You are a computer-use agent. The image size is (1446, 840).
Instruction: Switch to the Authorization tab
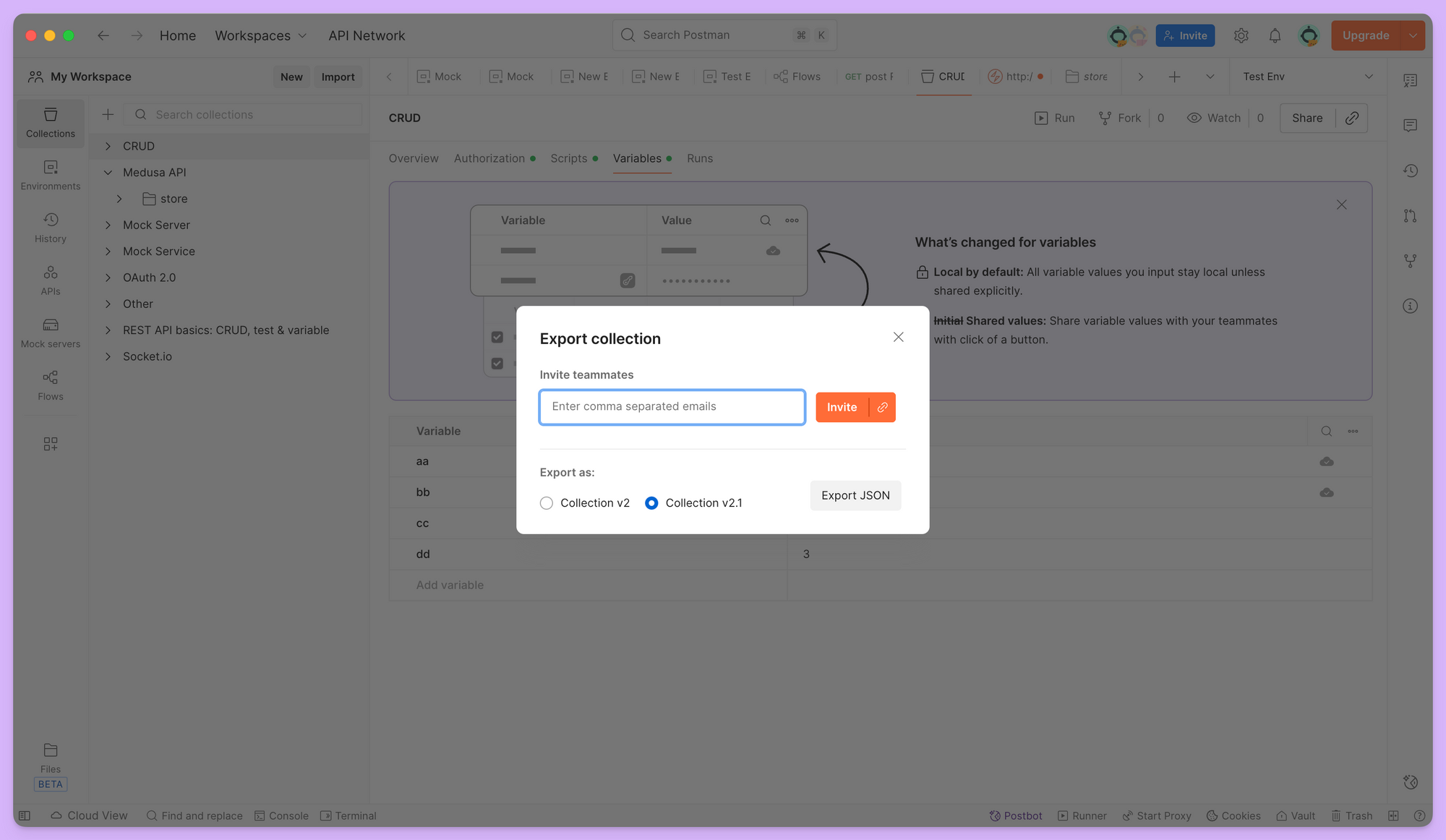[x=489, y=158]
